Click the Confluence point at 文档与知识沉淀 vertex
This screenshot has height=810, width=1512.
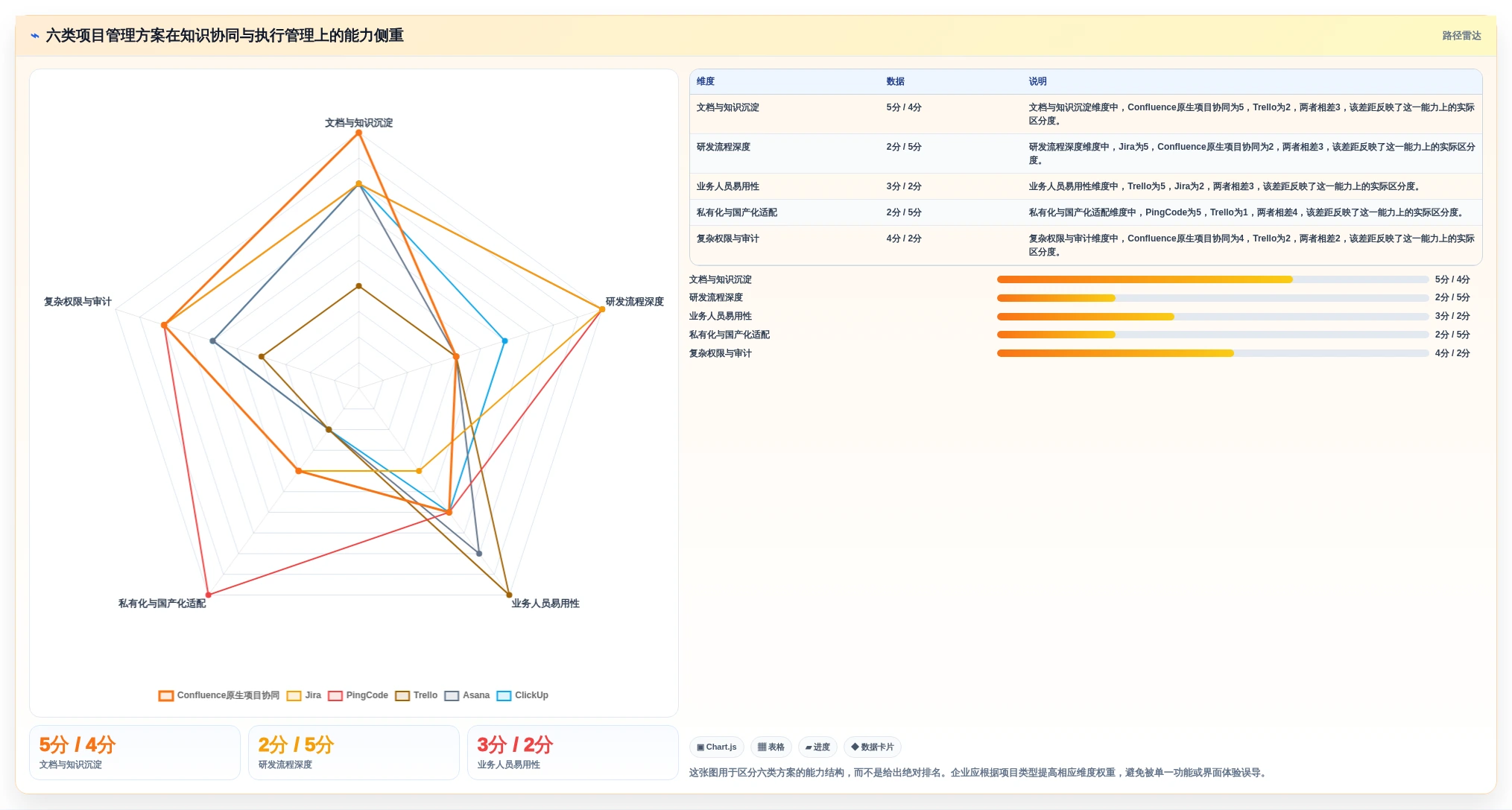[x=358, y=133]
